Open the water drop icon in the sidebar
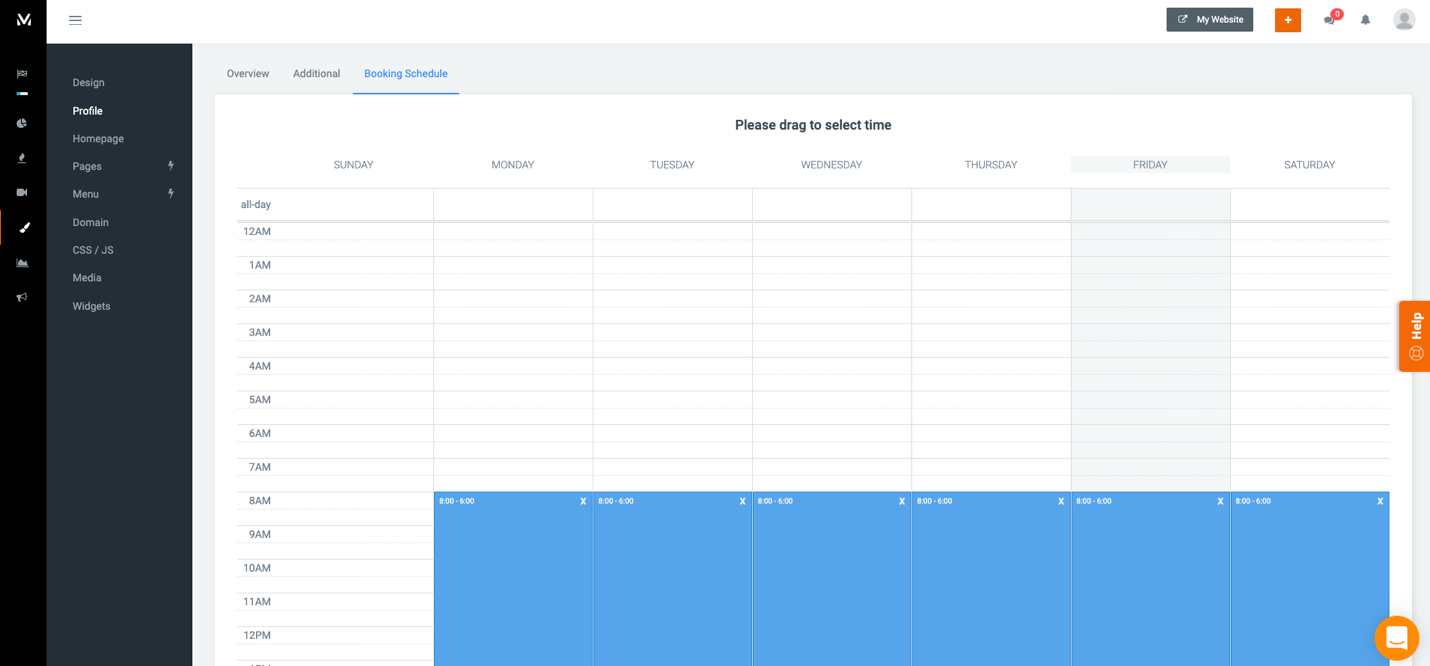1430x666 pixels. pos(22,157)
